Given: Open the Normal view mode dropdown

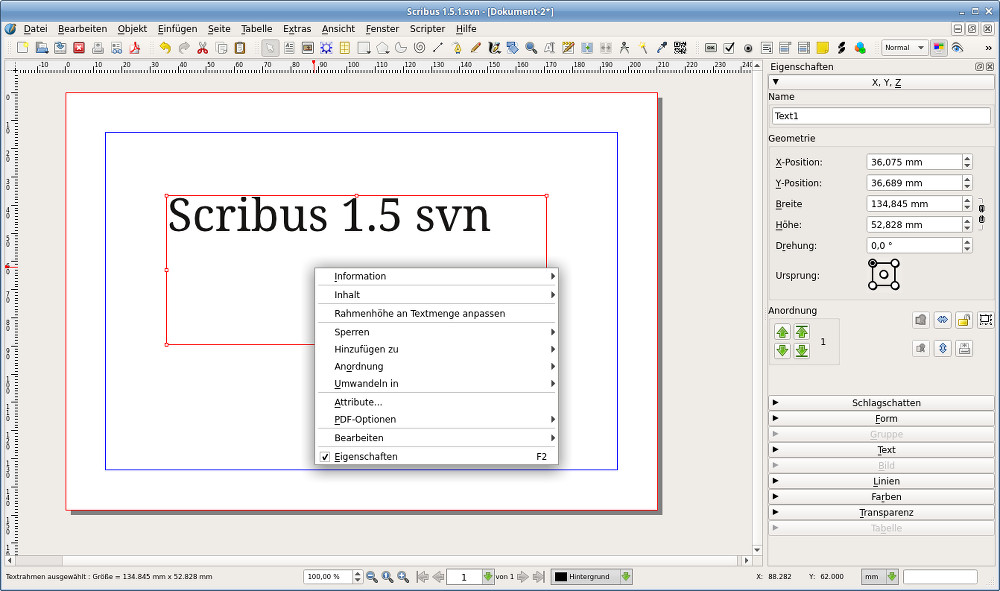Looking at the screenshot, I should click(904, 48).
